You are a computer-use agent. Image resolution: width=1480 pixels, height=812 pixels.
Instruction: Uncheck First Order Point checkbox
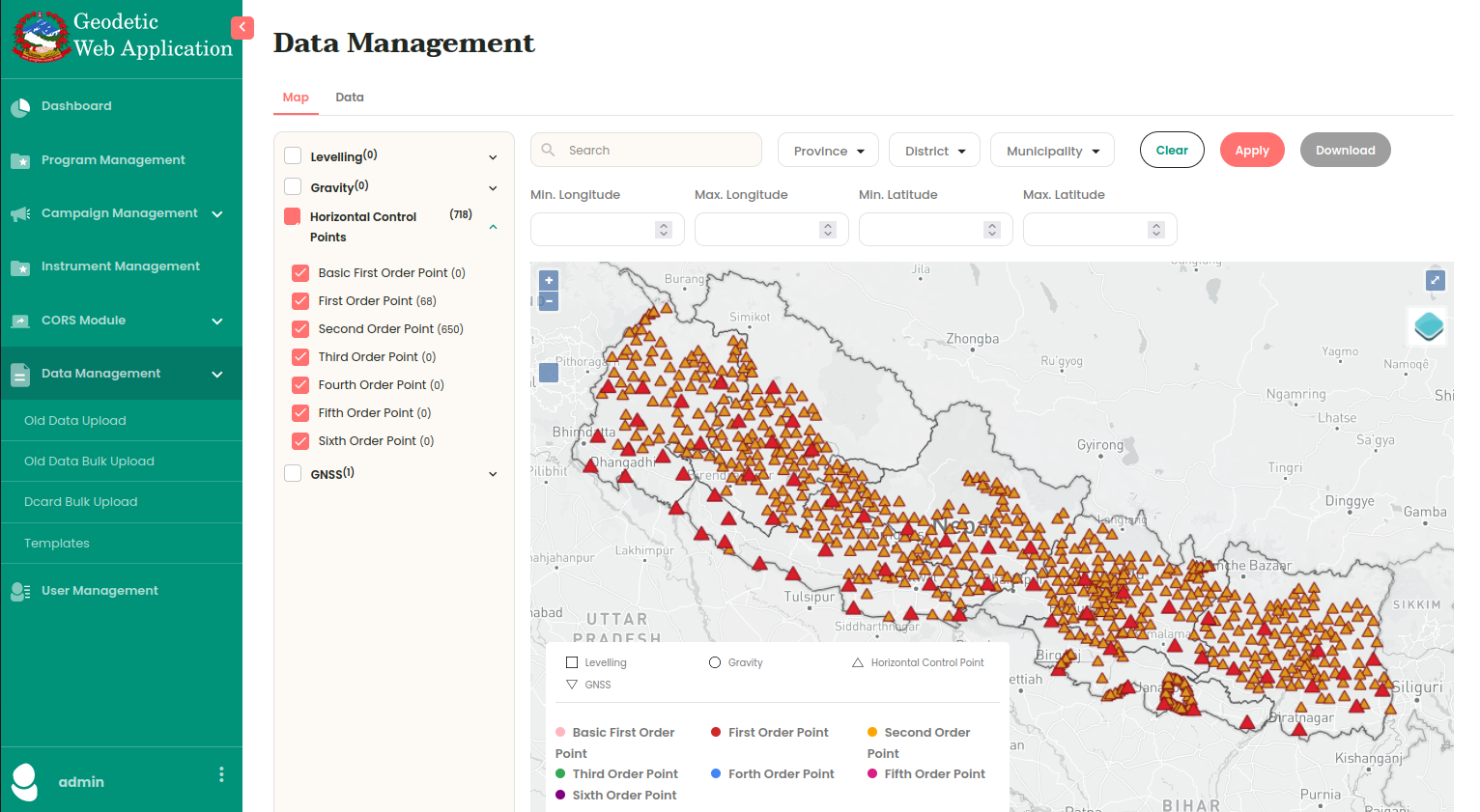(300, 301)
